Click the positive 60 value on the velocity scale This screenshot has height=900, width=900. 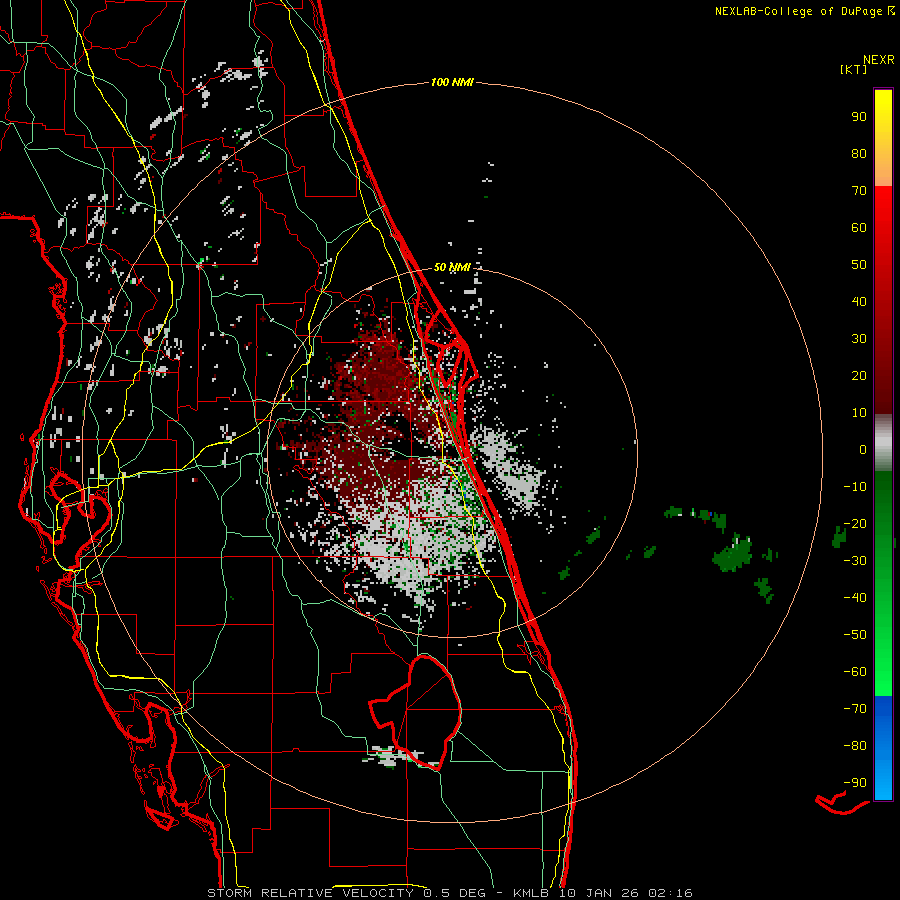859,228
